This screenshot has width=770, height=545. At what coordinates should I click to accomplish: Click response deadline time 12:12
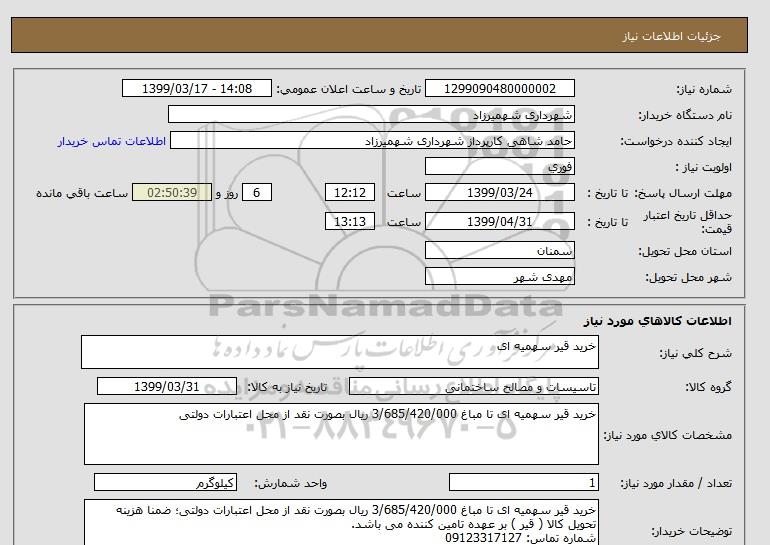tap(350, 192)
